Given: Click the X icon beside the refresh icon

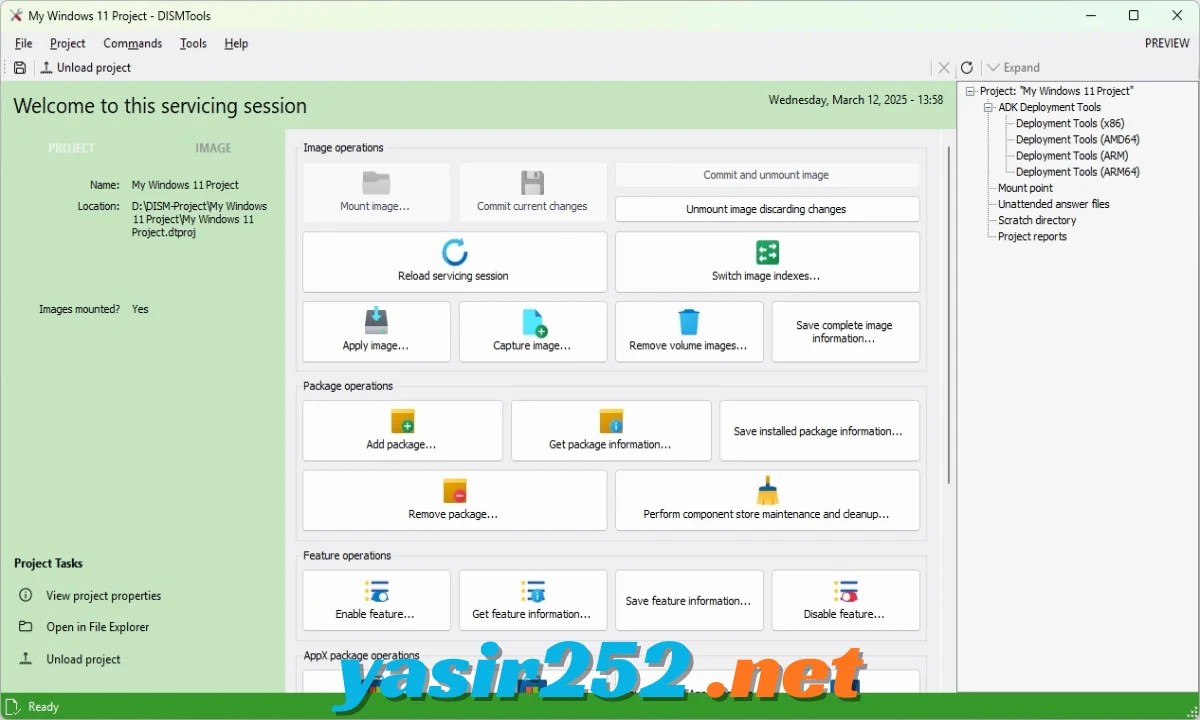Looking at the screenshot, I should point(944,68).
